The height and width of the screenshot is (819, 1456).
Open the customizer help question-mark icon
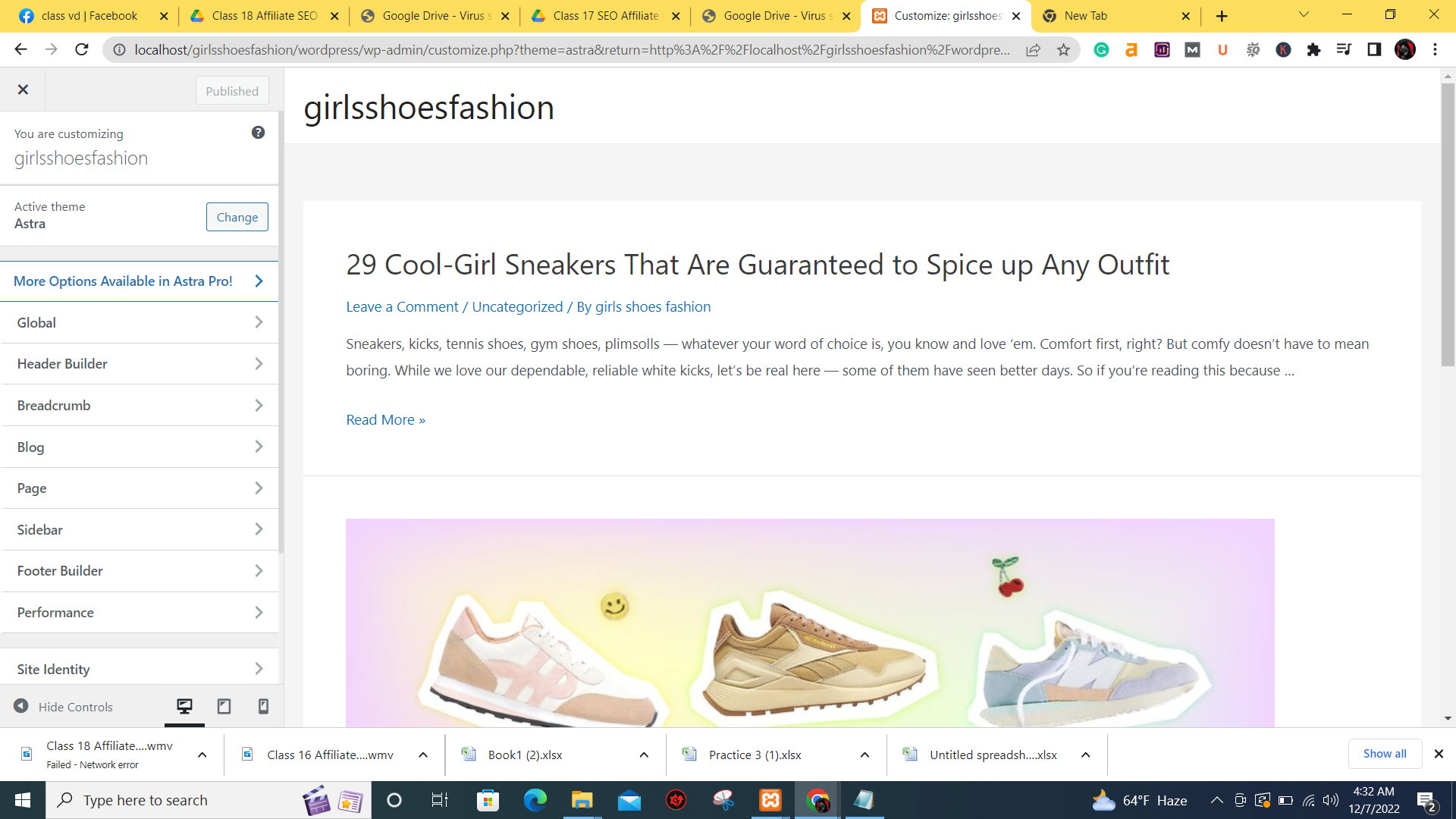(x=258, y=133)
